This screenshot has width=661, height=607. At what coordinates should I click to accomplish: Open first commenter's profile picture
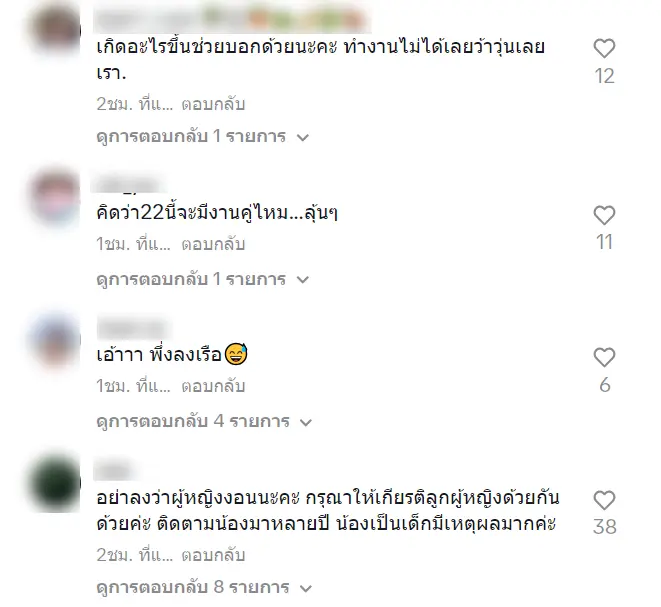(x=54, y=29)
